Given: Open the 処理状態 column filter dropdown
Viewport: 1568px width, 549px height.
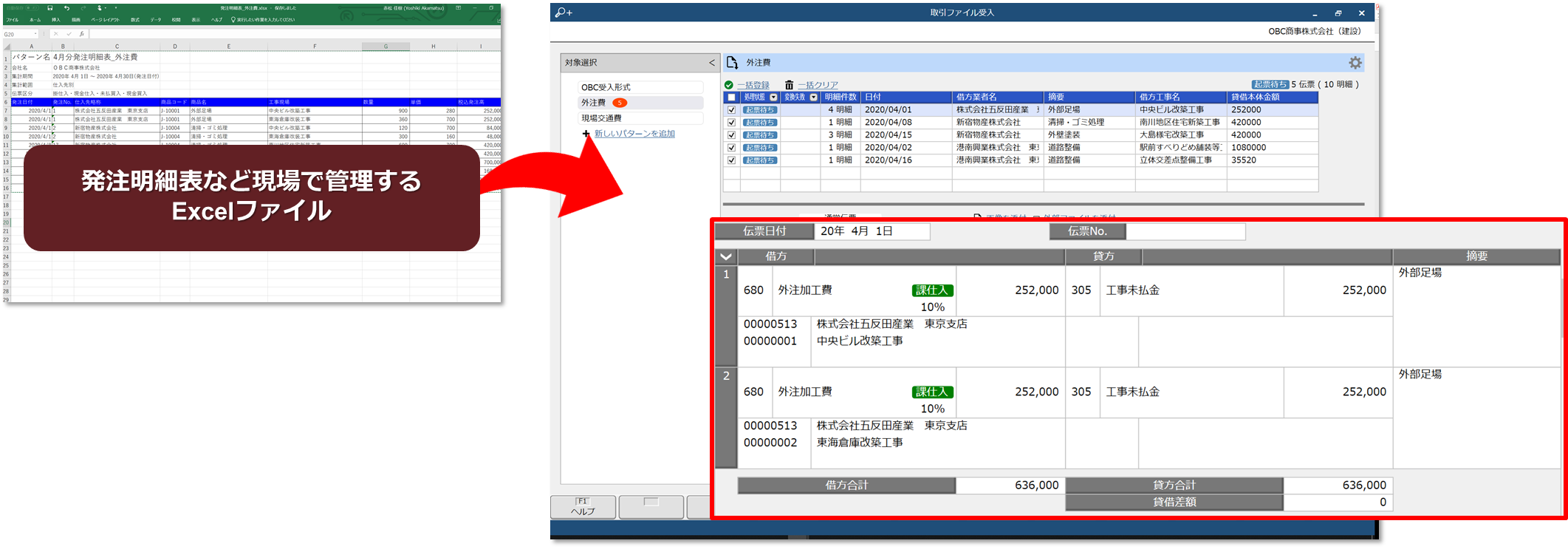Looking at the screenshot, I should coord(773,98).
